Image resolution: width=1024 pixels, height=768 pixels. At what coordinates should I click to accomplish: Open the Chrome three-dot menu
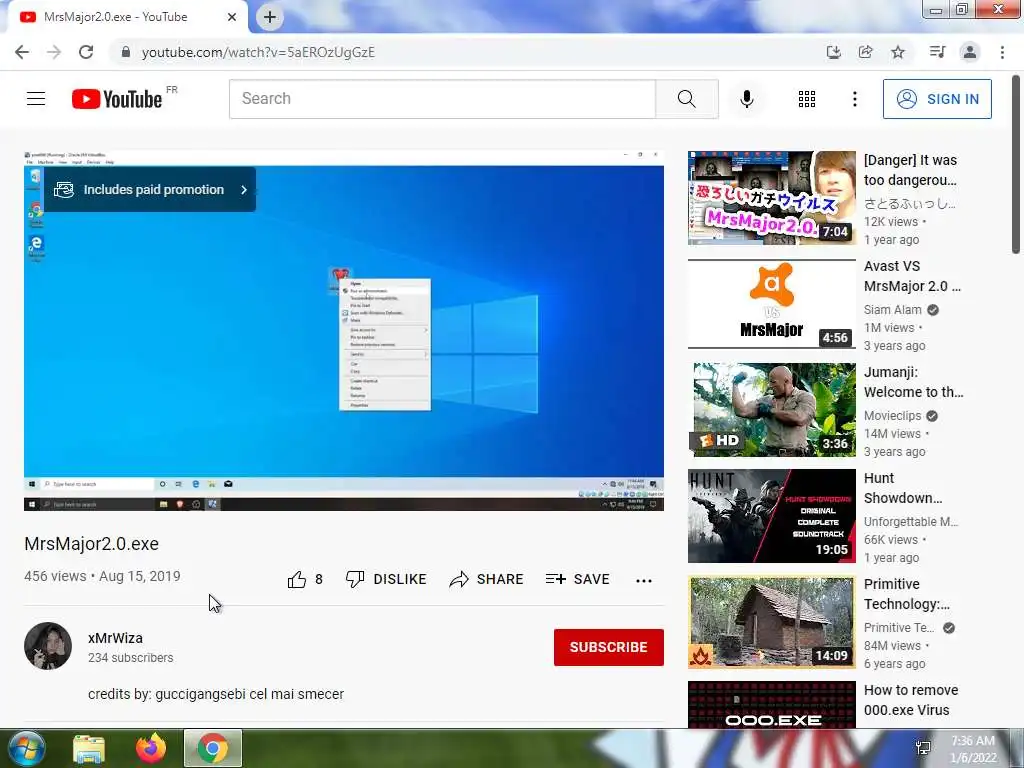1002,52
